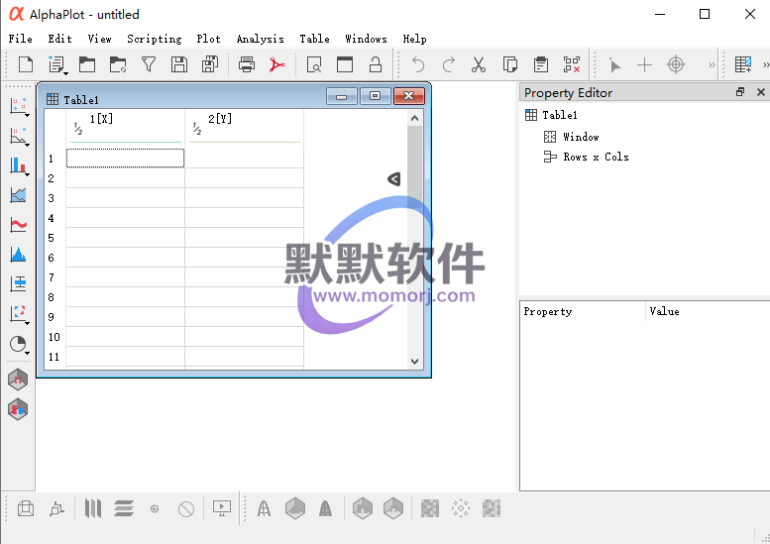Click the Print icon in toolbar
Image resolution: width=770 pixels, height=544 pixels.
pyautogui.click(x=246, y=65)
